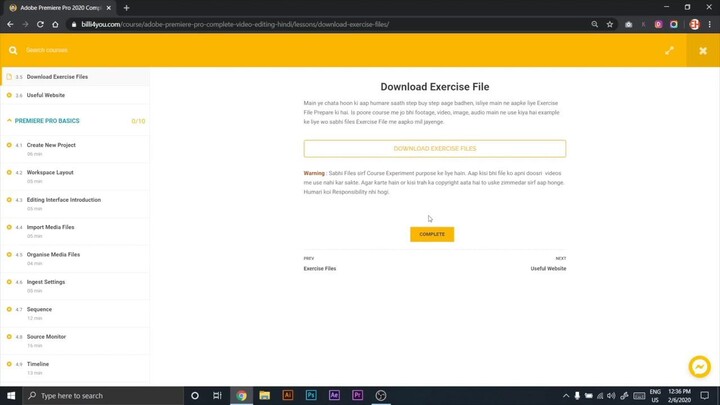Image resolution: width=720 pixels, height=405 pixels.
Task: Open the Chrome three-dot menu
Action: [710, 24]
